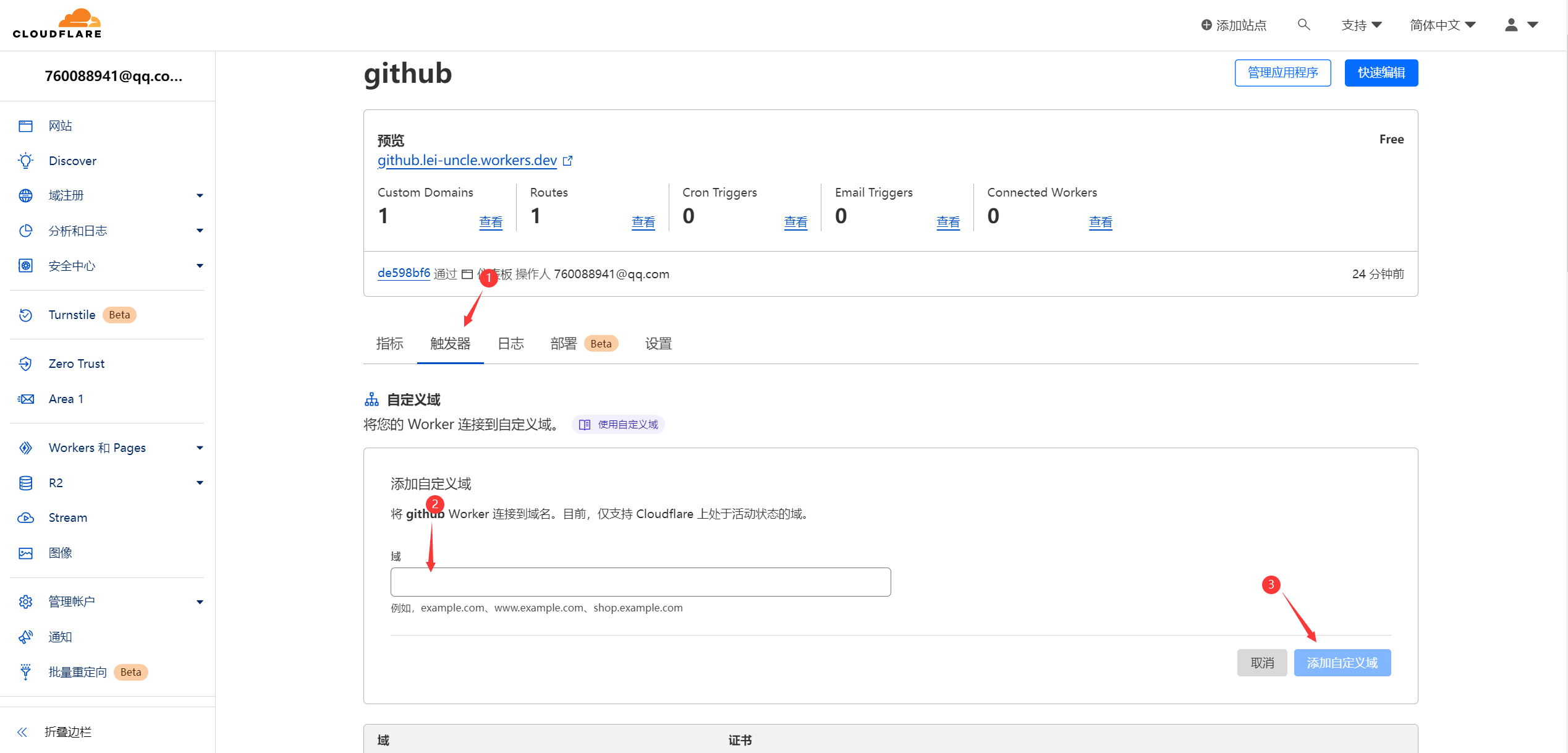Click the 管理应用程序 button
The height and width of the screenshot is (753, 1568).
[1282, 73]
